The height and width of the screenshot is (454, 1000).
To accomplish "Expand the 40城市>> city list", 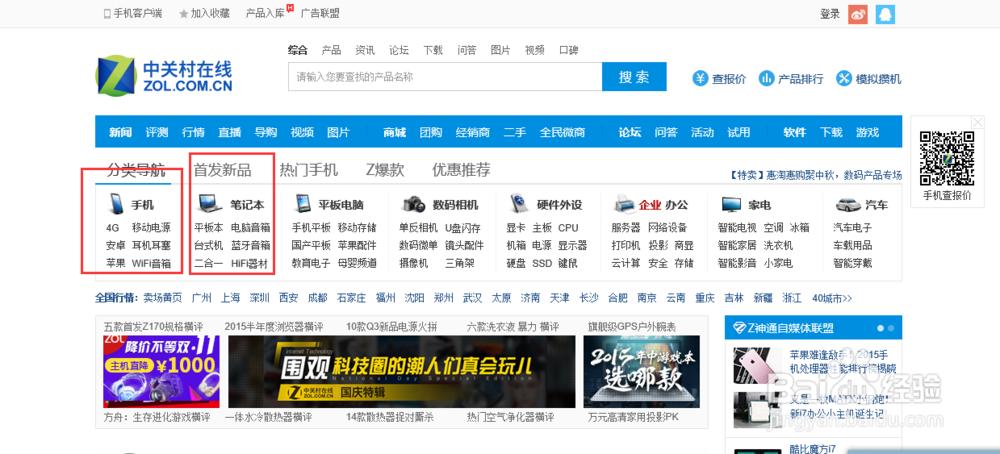I will tap(832, 298).
